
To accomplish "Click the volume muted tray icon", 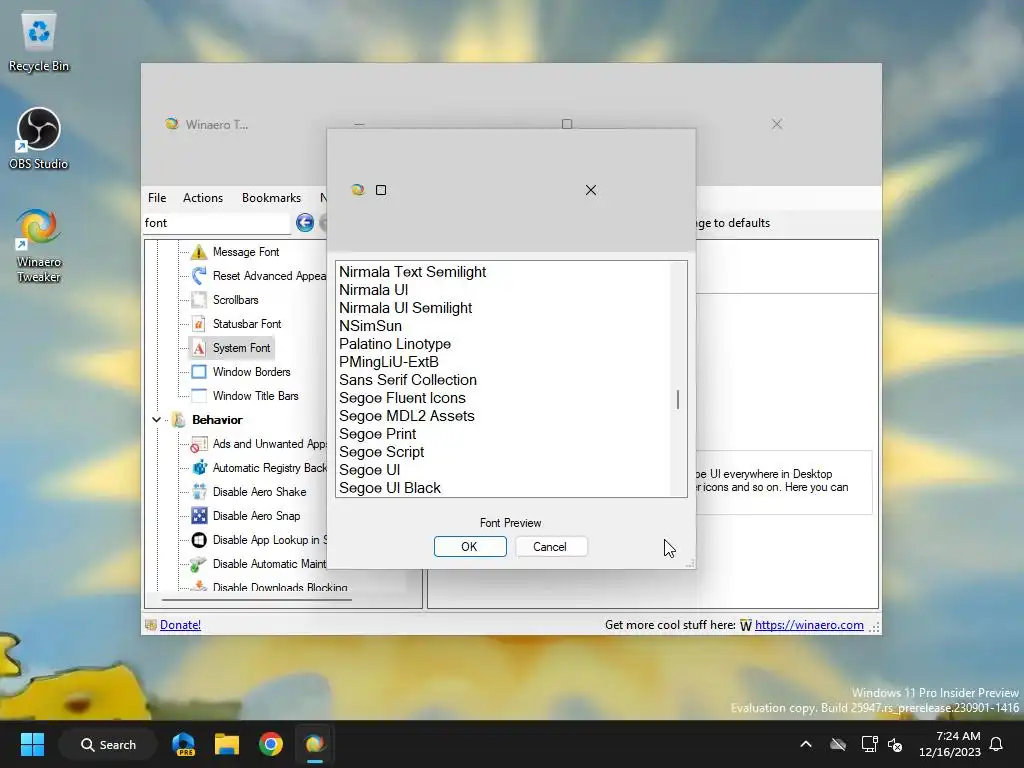I will [x=895, y=744].
